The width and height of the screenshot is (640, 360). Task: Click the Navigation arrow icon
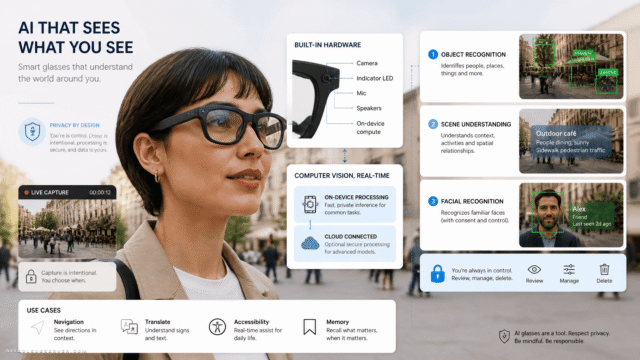point(38,327)
